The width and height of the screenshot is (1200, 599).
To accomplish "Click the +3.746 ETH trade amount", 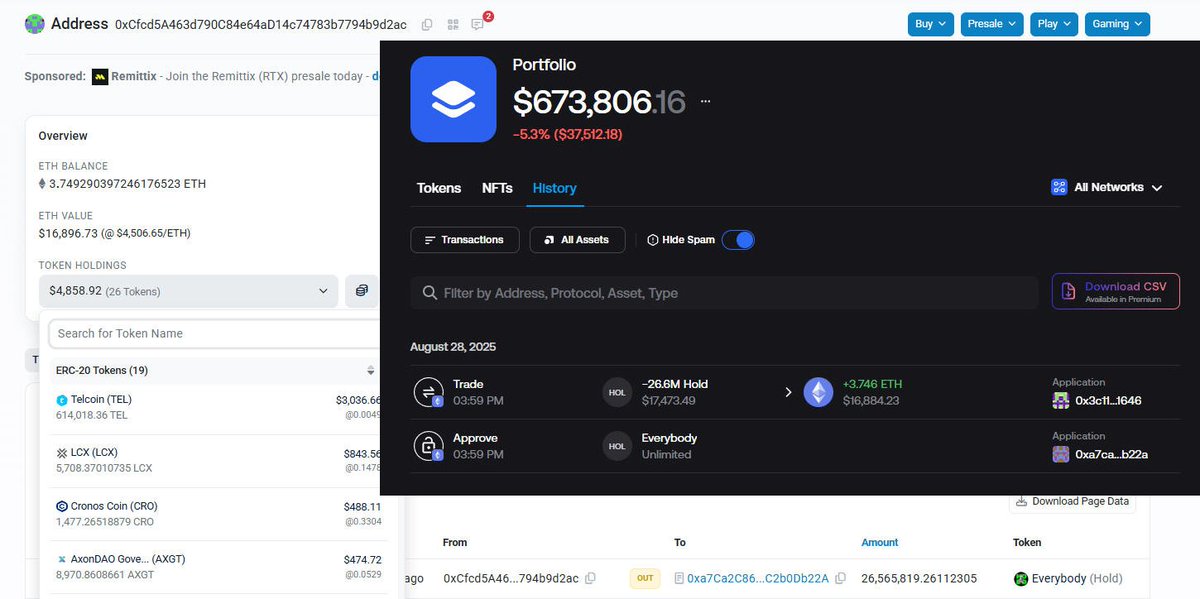I will pos(872,384).
